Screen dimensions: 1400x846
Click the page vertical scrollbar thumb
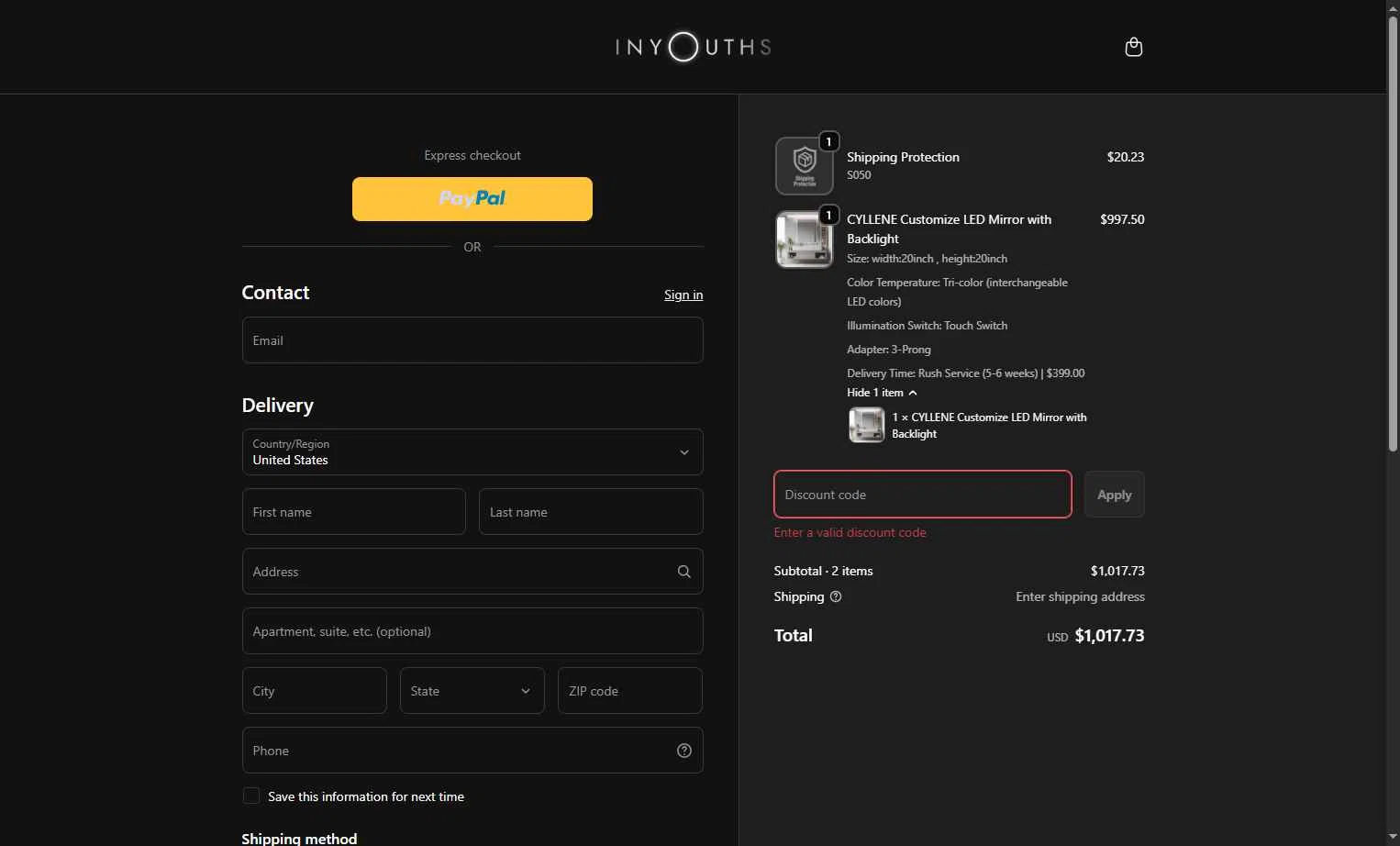pos(1393,234)
